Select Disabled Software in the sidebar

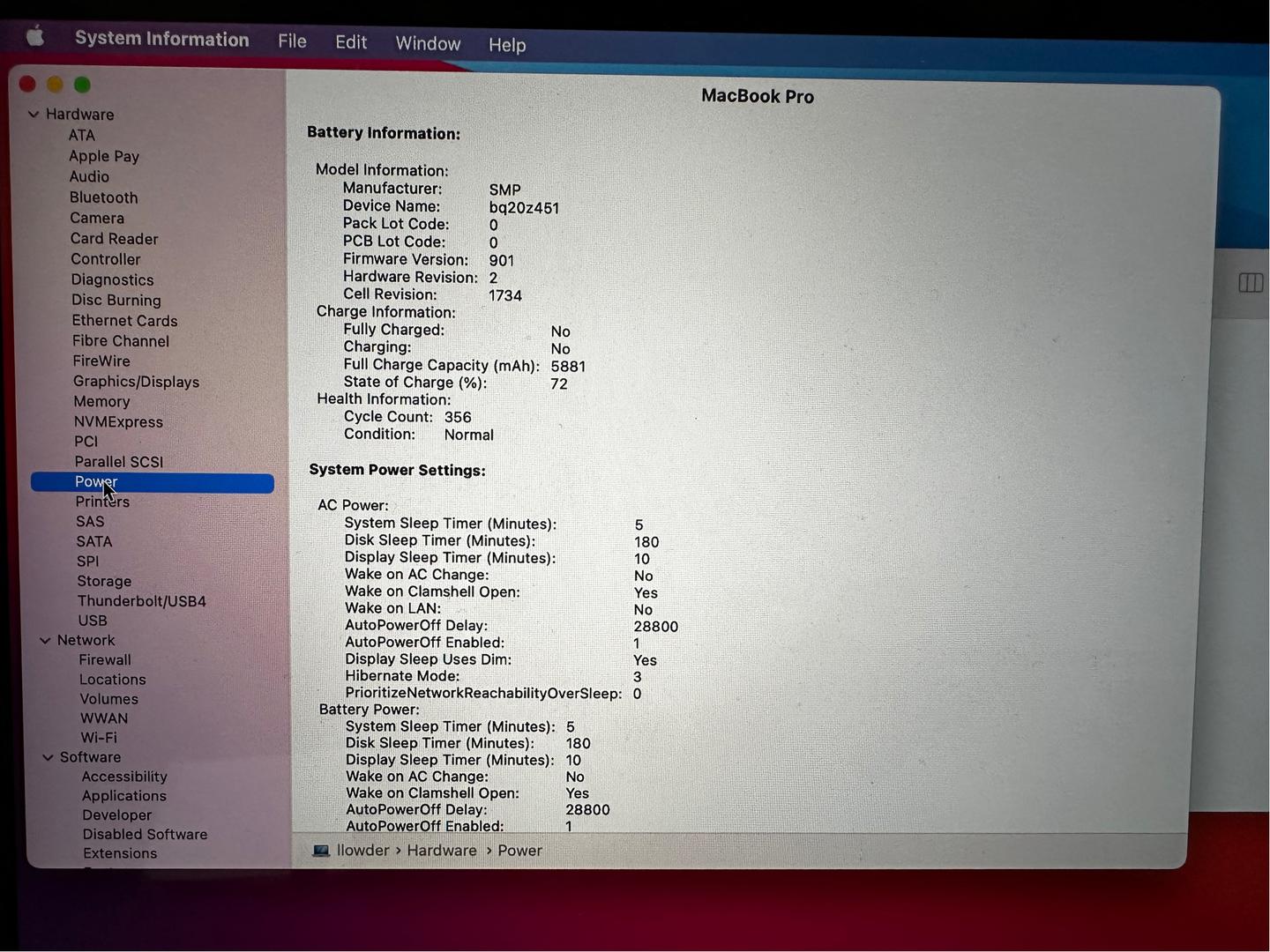tap(146, 834)
